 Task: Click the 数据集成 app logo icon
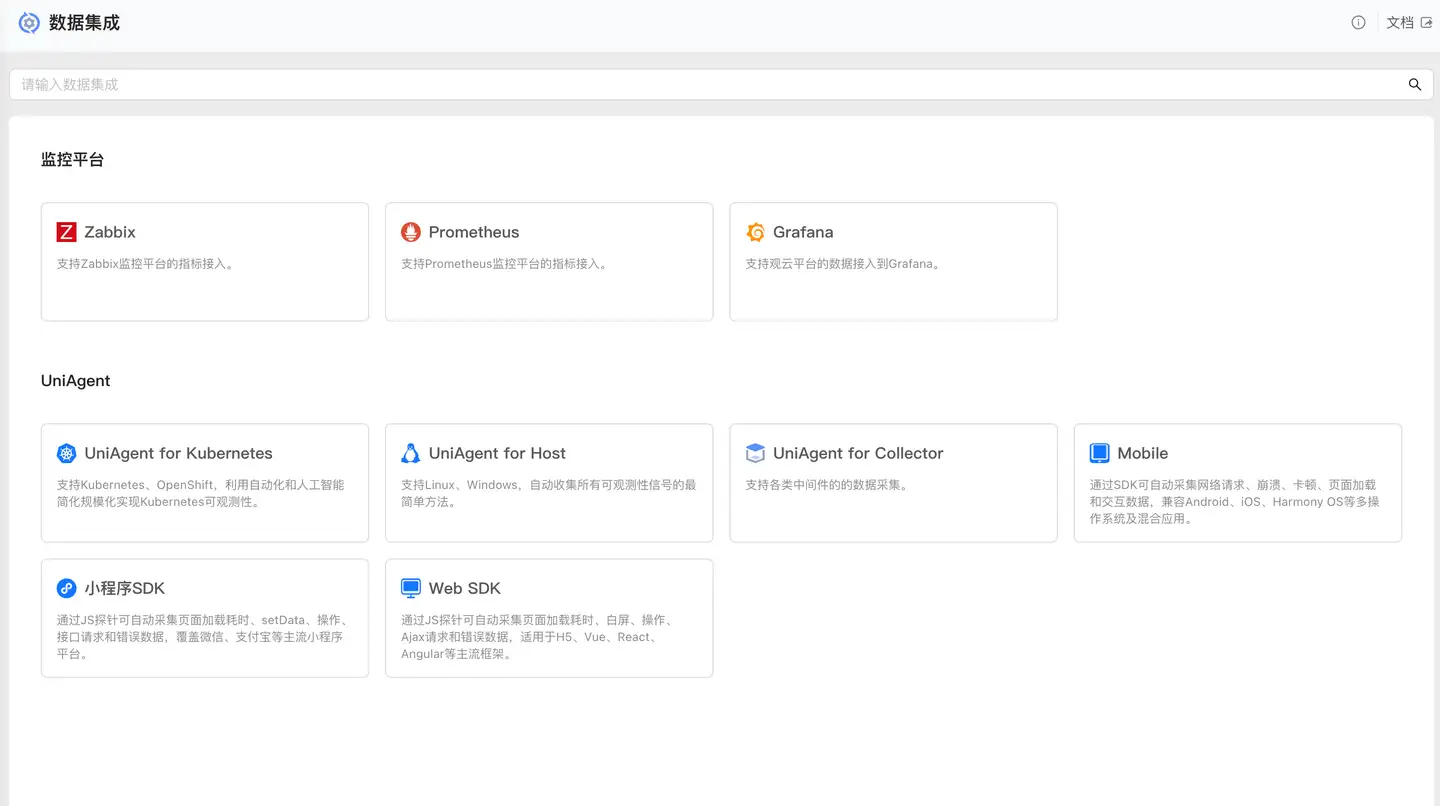click(29, 23)
